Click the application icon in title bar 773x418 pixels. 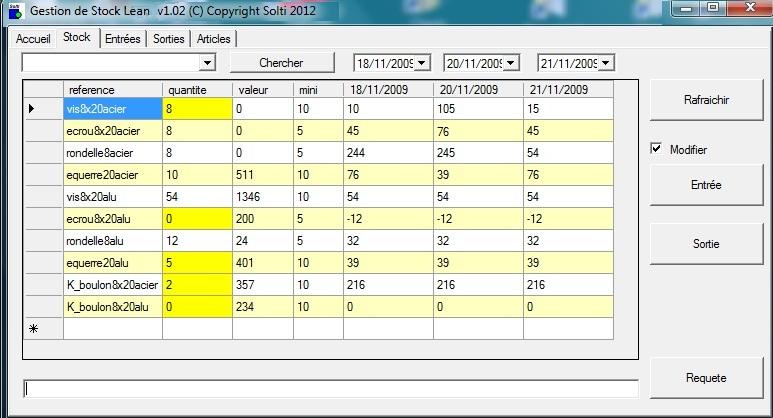tap(15, 11)
